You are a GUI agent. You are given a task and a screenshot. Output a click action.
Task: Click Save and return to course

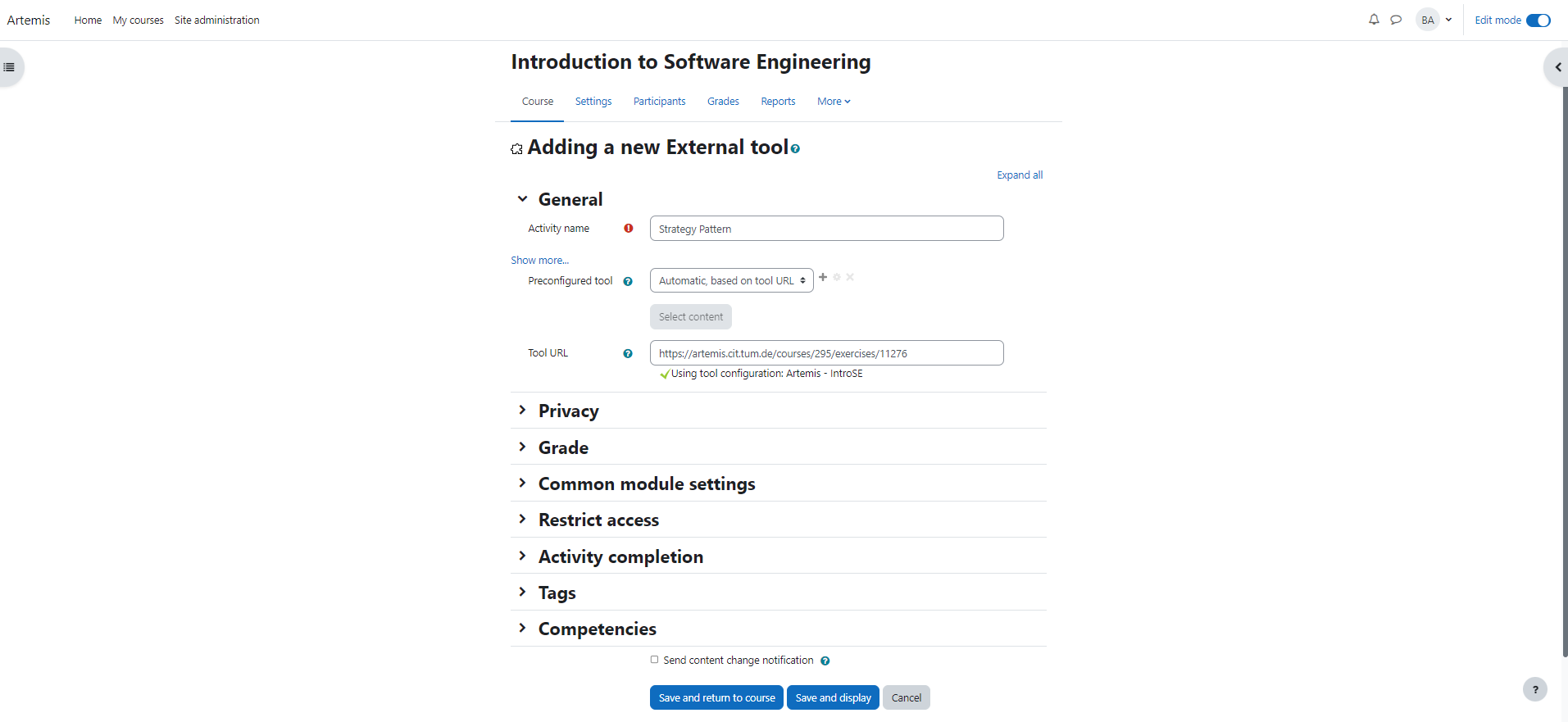coord(716,697)
